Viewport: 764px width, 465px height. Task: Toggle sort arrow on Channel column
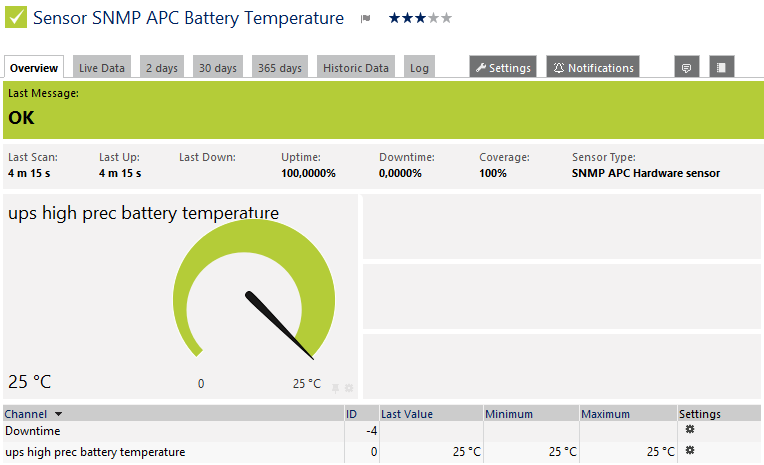click(x=58, y=414)
